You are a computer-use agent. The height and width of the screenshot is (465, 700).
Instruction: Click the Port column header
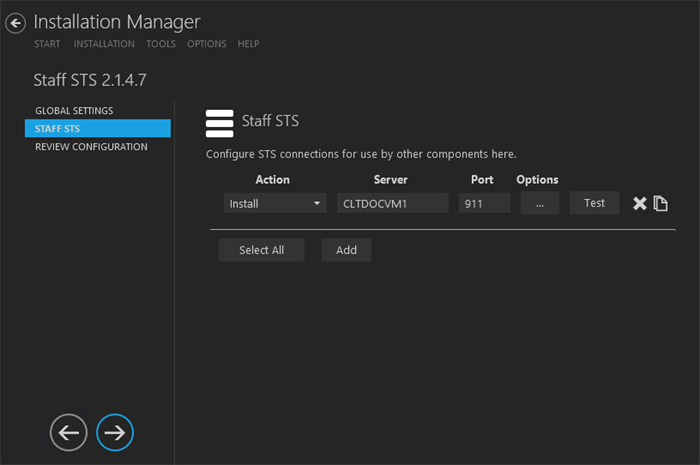(x=482, y=179)
